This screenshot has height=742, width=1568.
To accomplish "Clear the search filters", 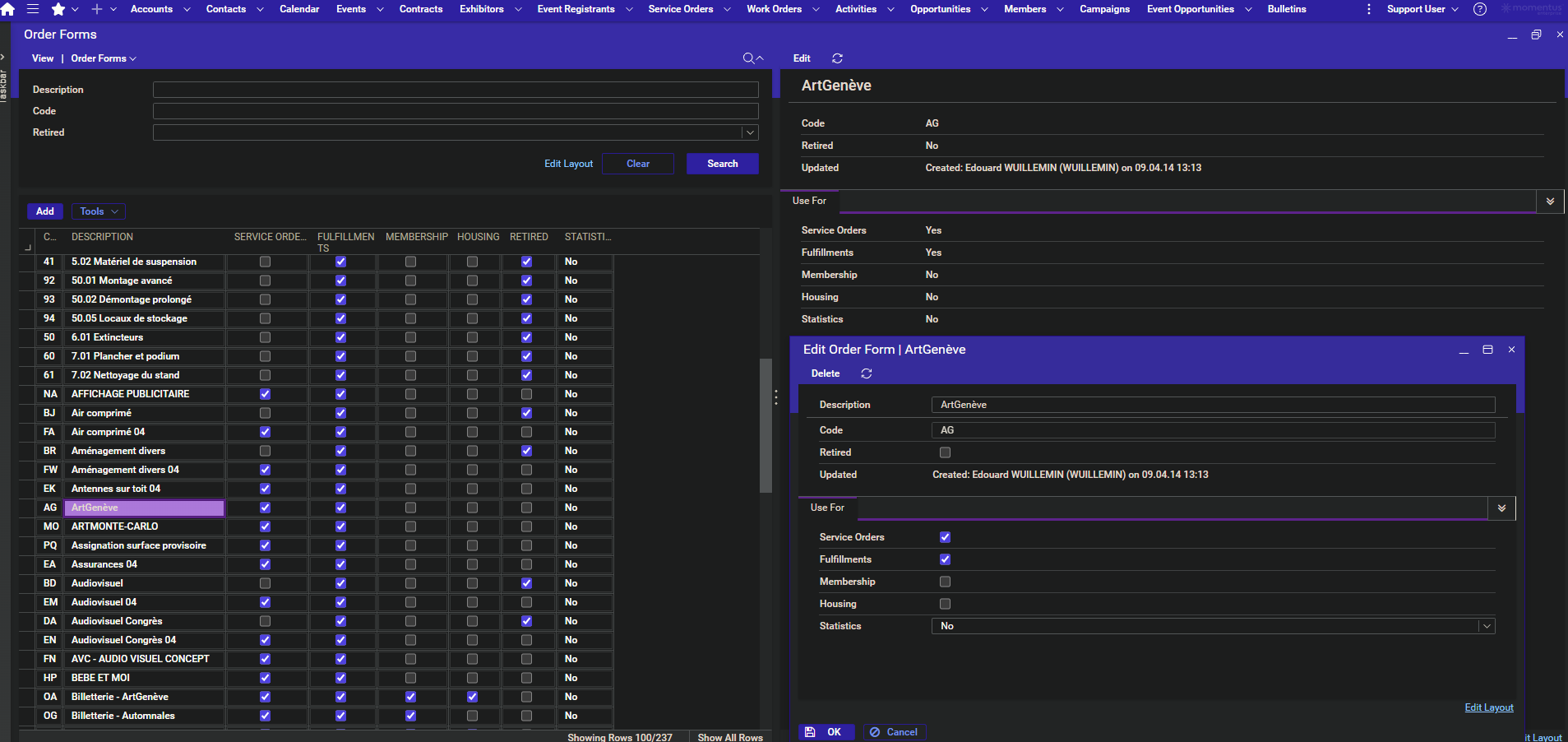I will (638, 164).
